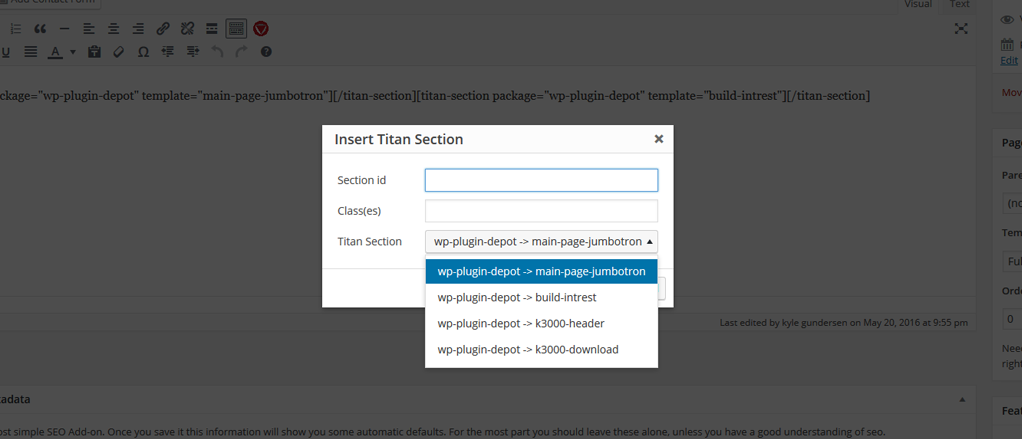Viewport: 1022px width, 439px height.
Task: Toggle distraction-free fullscreen mode
Action: tap(961, 29)
